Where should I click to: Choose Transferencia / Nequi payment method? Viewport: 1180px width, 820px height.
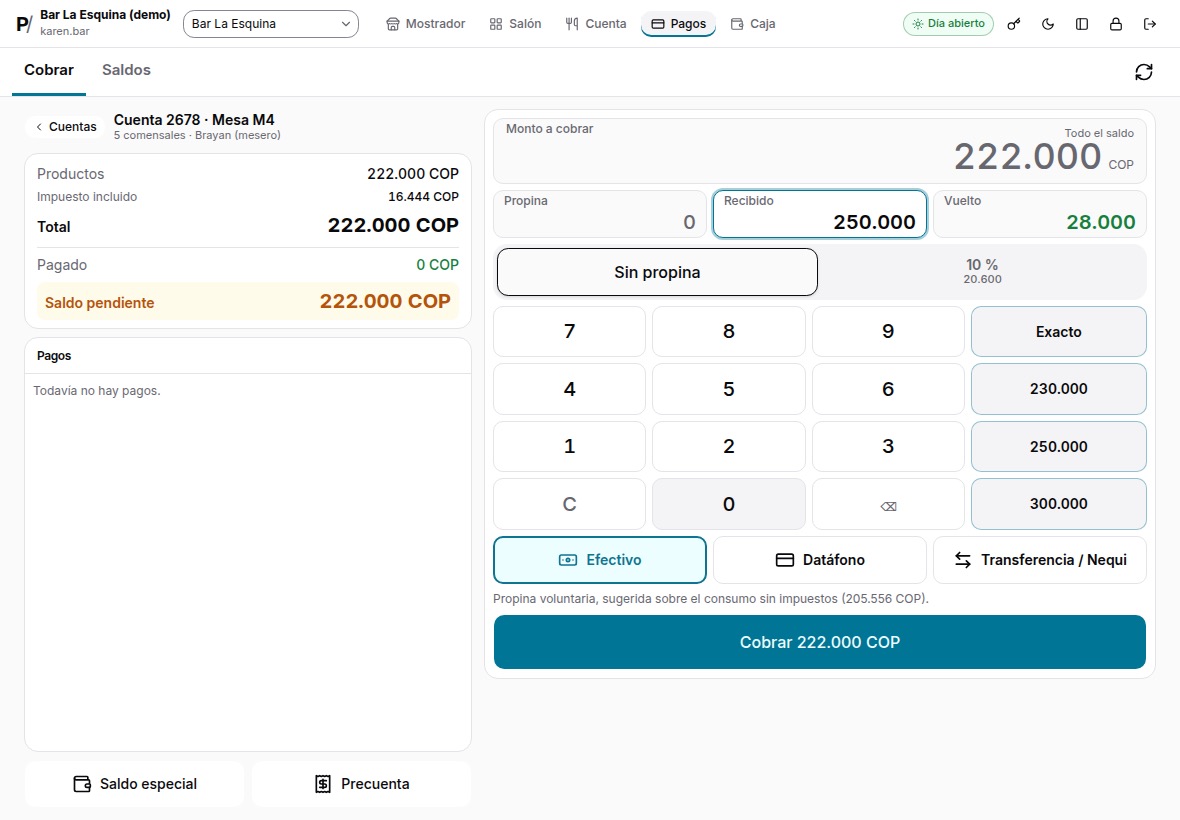[1040, 560]
